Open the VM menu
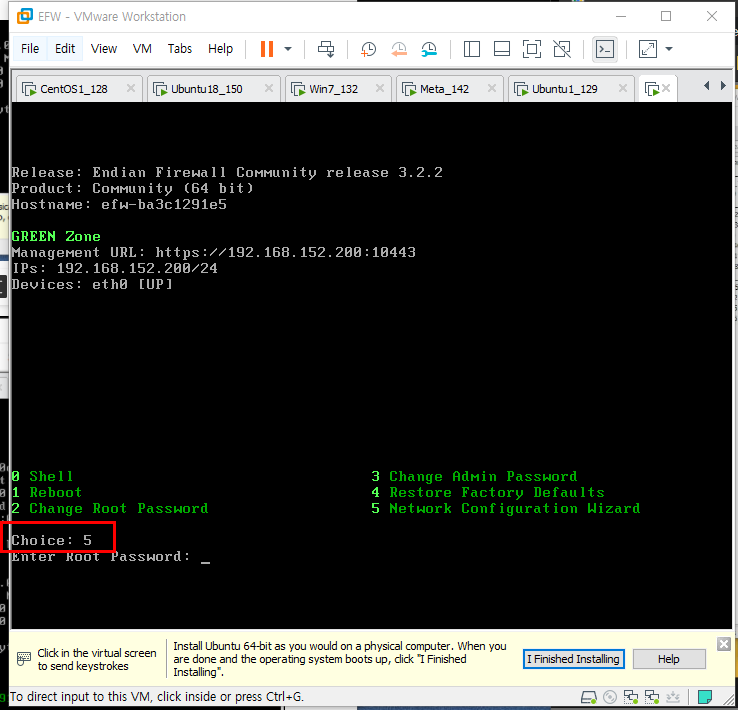 click(142, 48)
